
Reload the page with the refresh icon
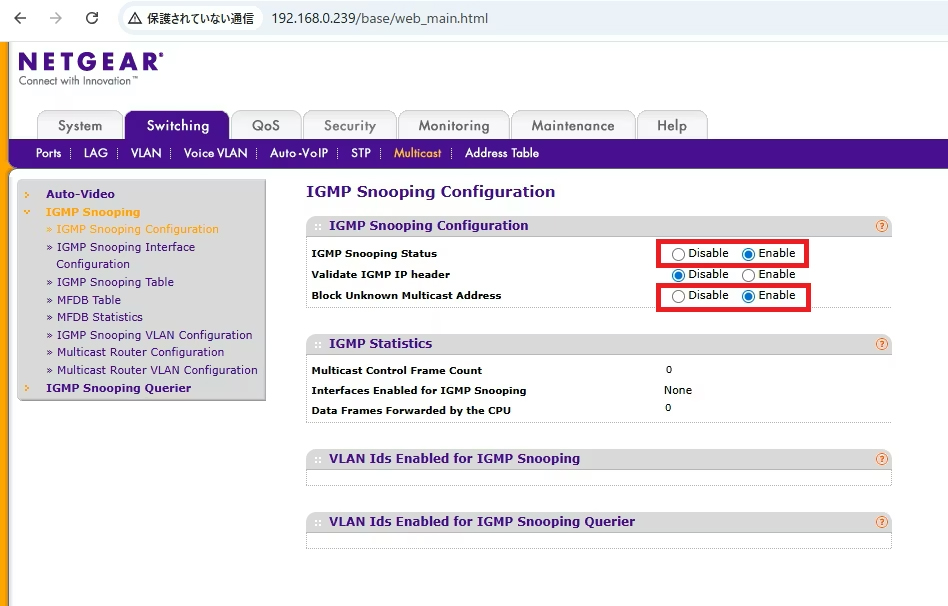point(91,17)
